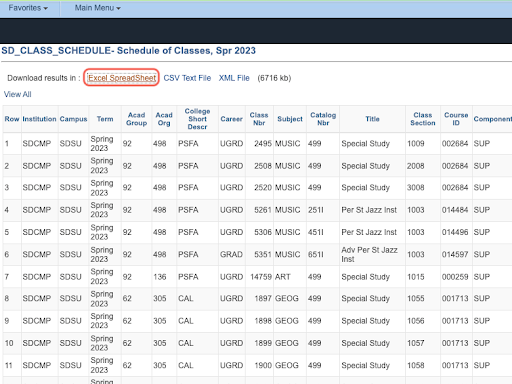Click the Catalog Nbr column header
Screen dimensions: 512x384
click(x=323, y=119)
